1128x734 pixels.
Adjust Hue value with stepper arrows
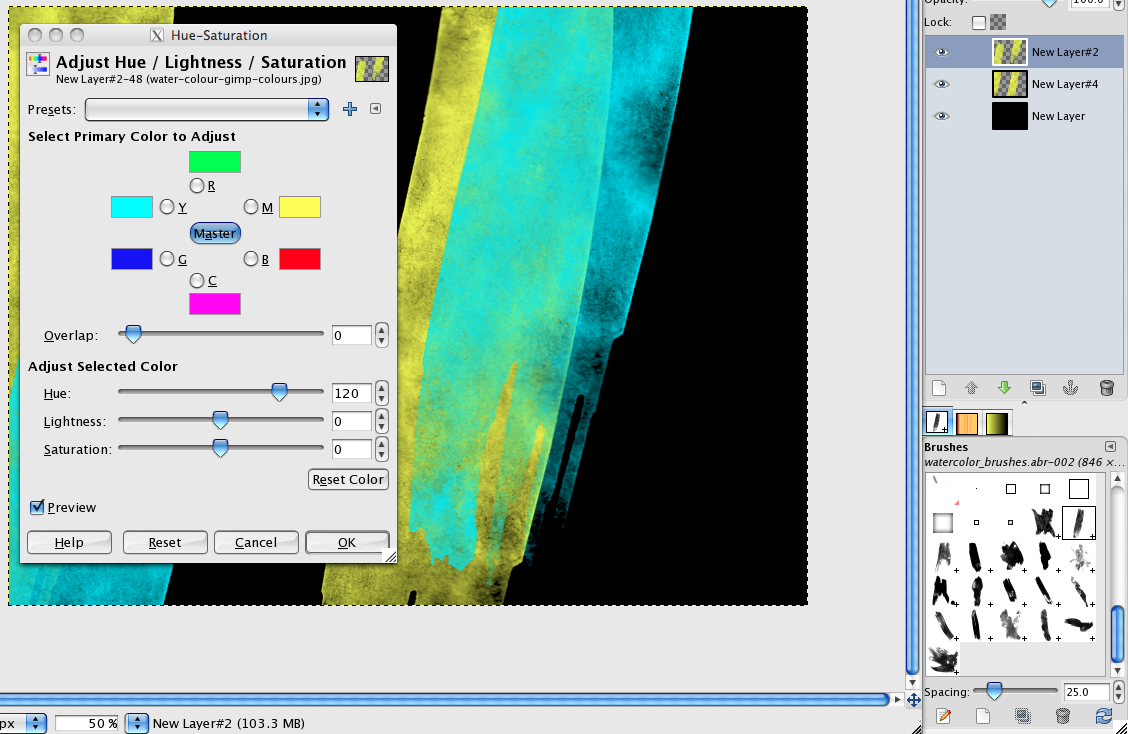(381, 394)
